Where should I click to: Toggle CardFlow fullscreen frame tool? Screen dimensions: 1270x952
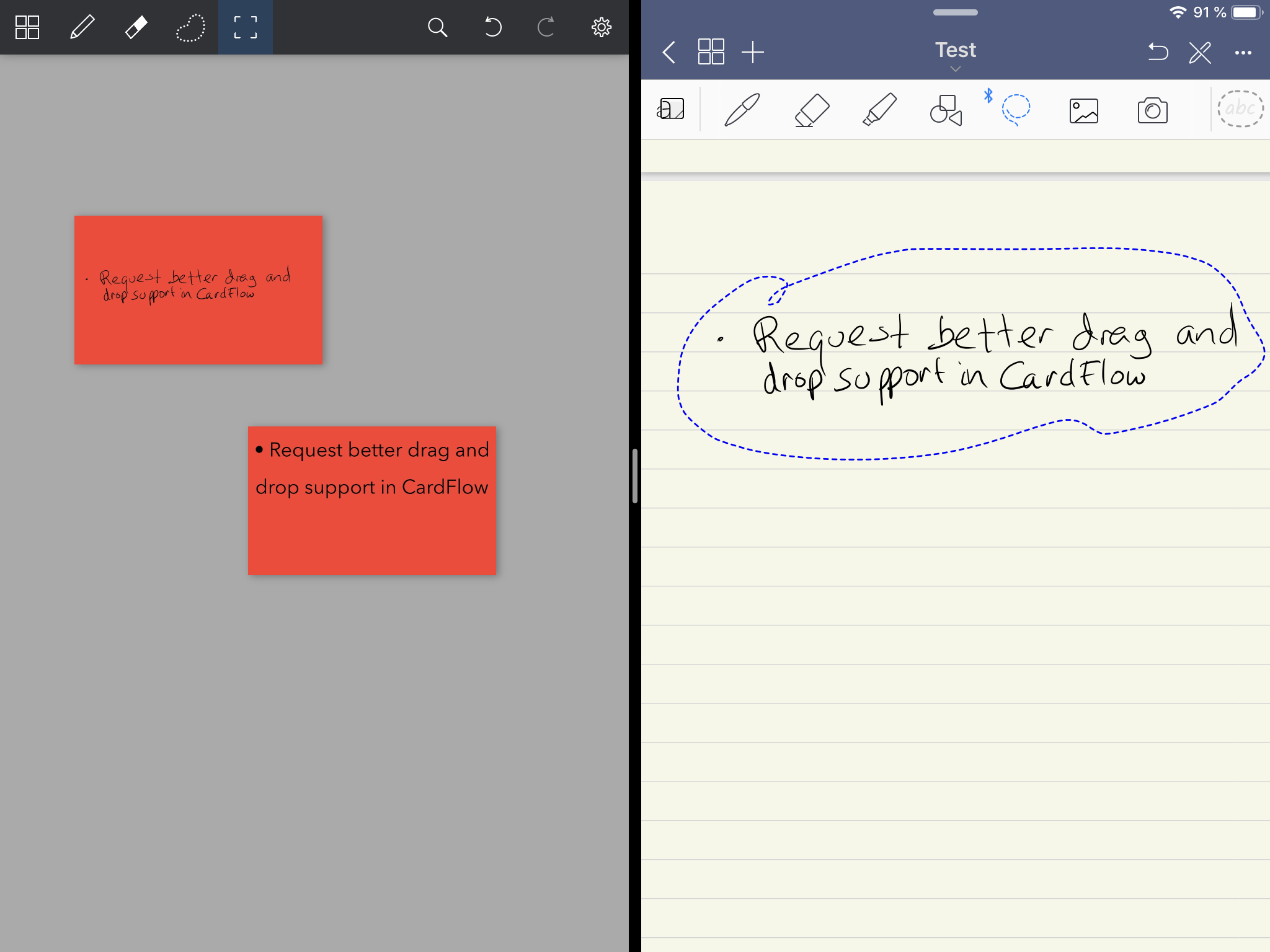coord(246,27)
